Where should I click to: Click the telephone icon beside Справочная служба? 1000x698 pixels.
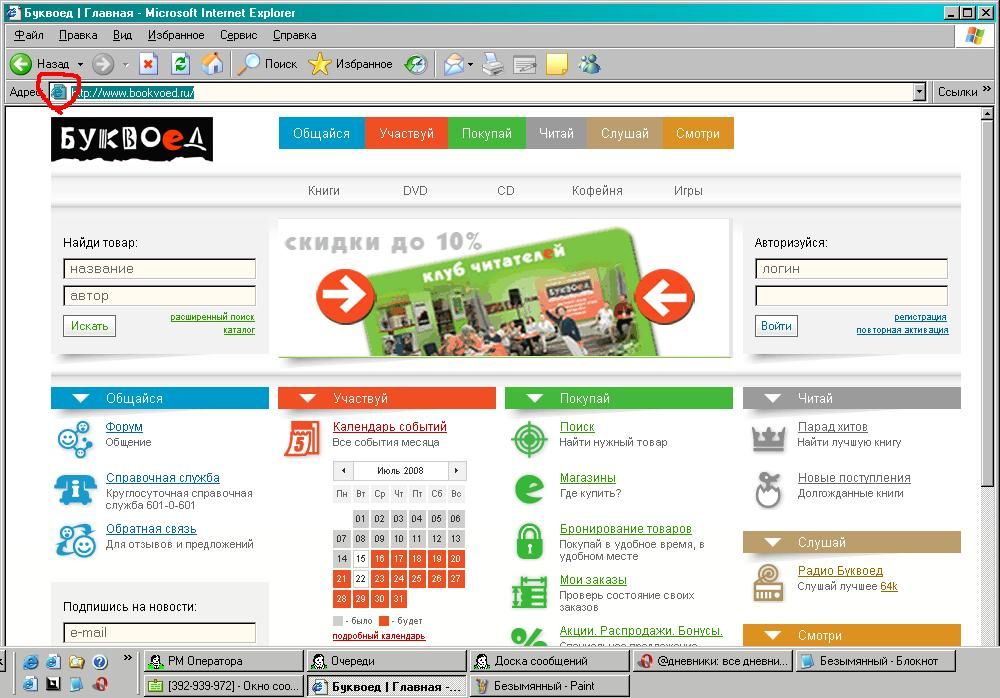coord(75,490)
